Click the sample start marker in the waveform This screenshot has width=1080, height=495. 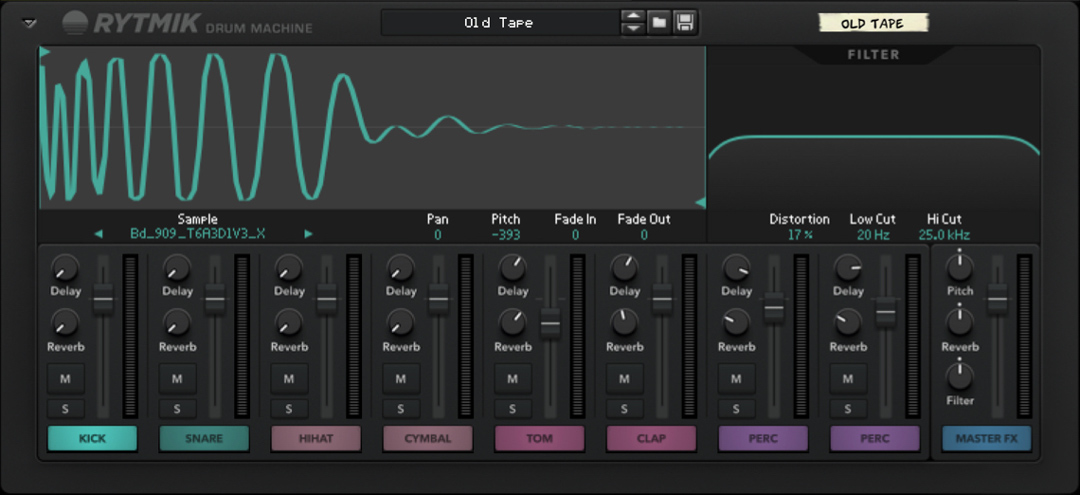[45, 52]
